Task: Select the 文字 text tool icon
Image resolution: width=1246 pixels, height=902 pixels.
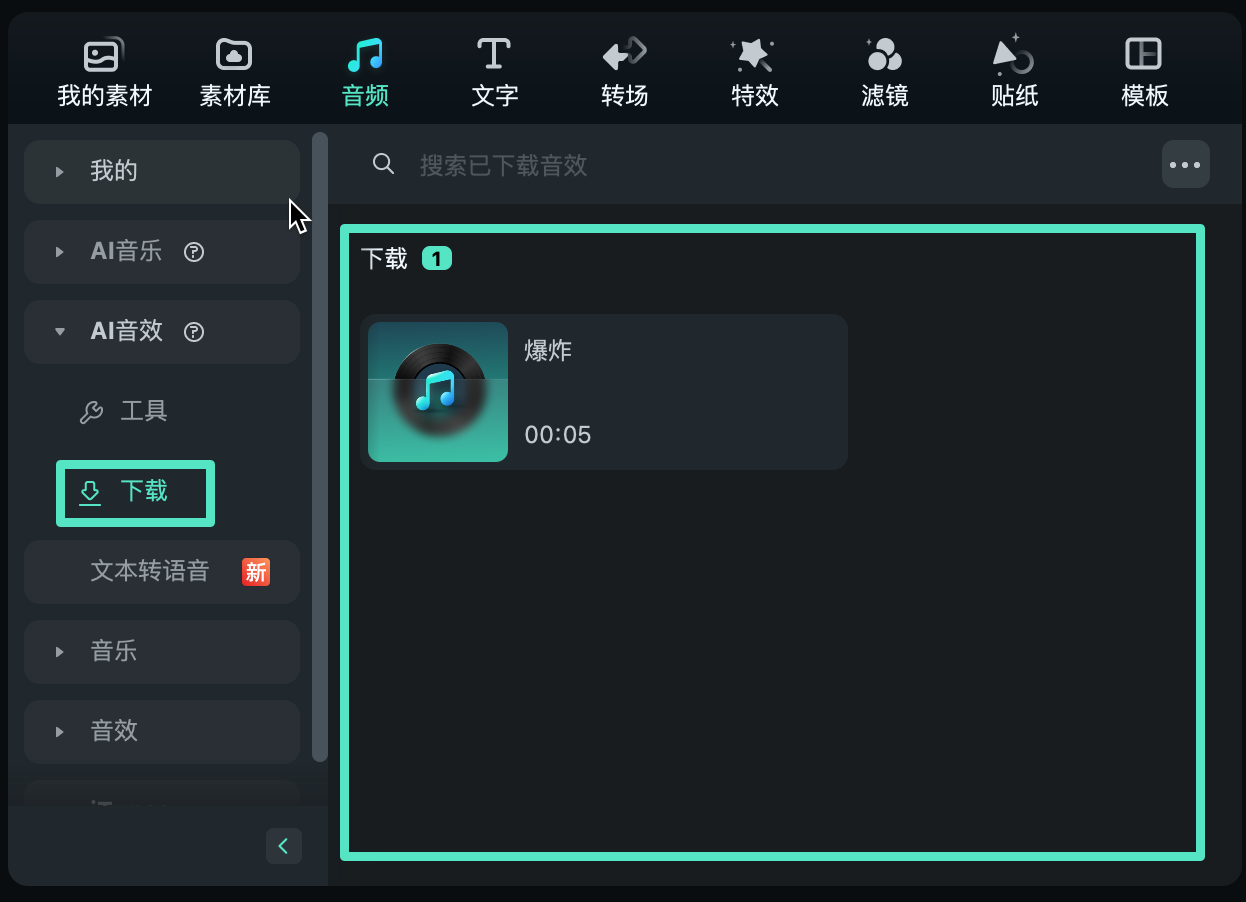Action: [494, 56]
